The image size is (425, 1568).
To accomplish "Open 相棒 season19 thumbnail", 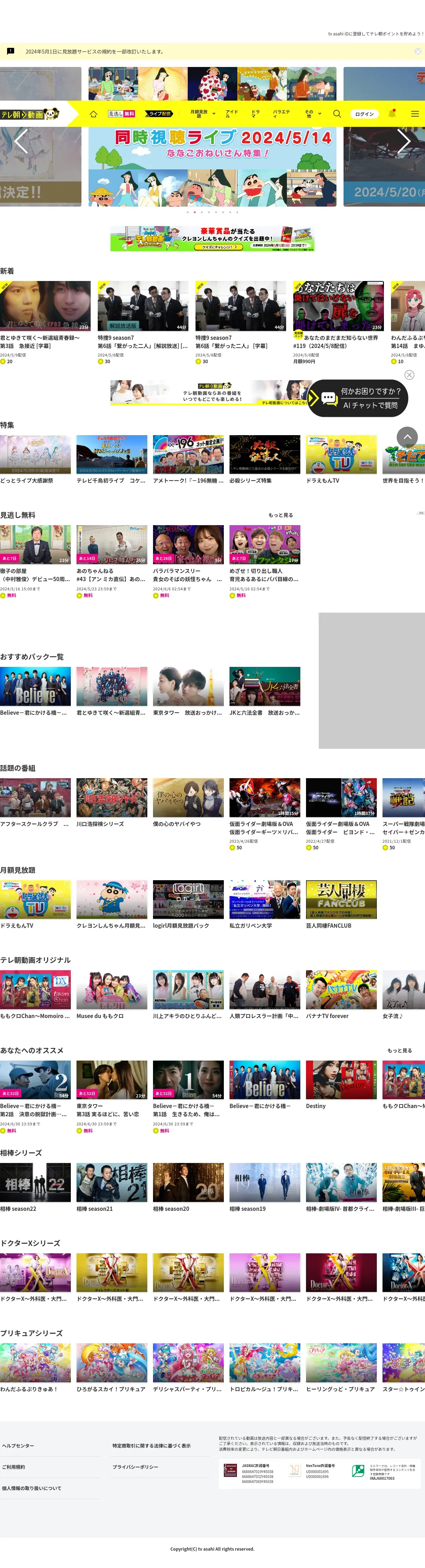I will coord(265,1182).
